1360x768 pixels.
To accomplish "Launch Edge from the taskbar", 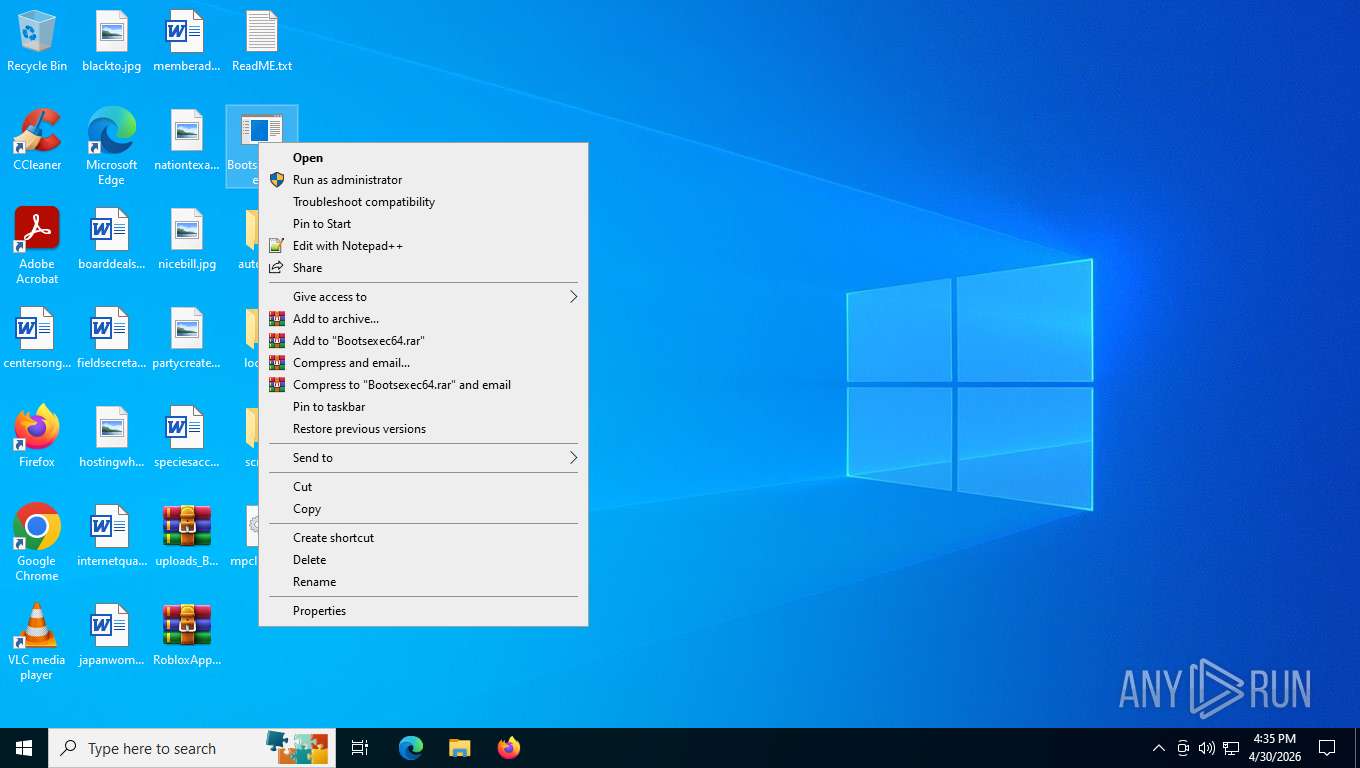I will 411,748.
